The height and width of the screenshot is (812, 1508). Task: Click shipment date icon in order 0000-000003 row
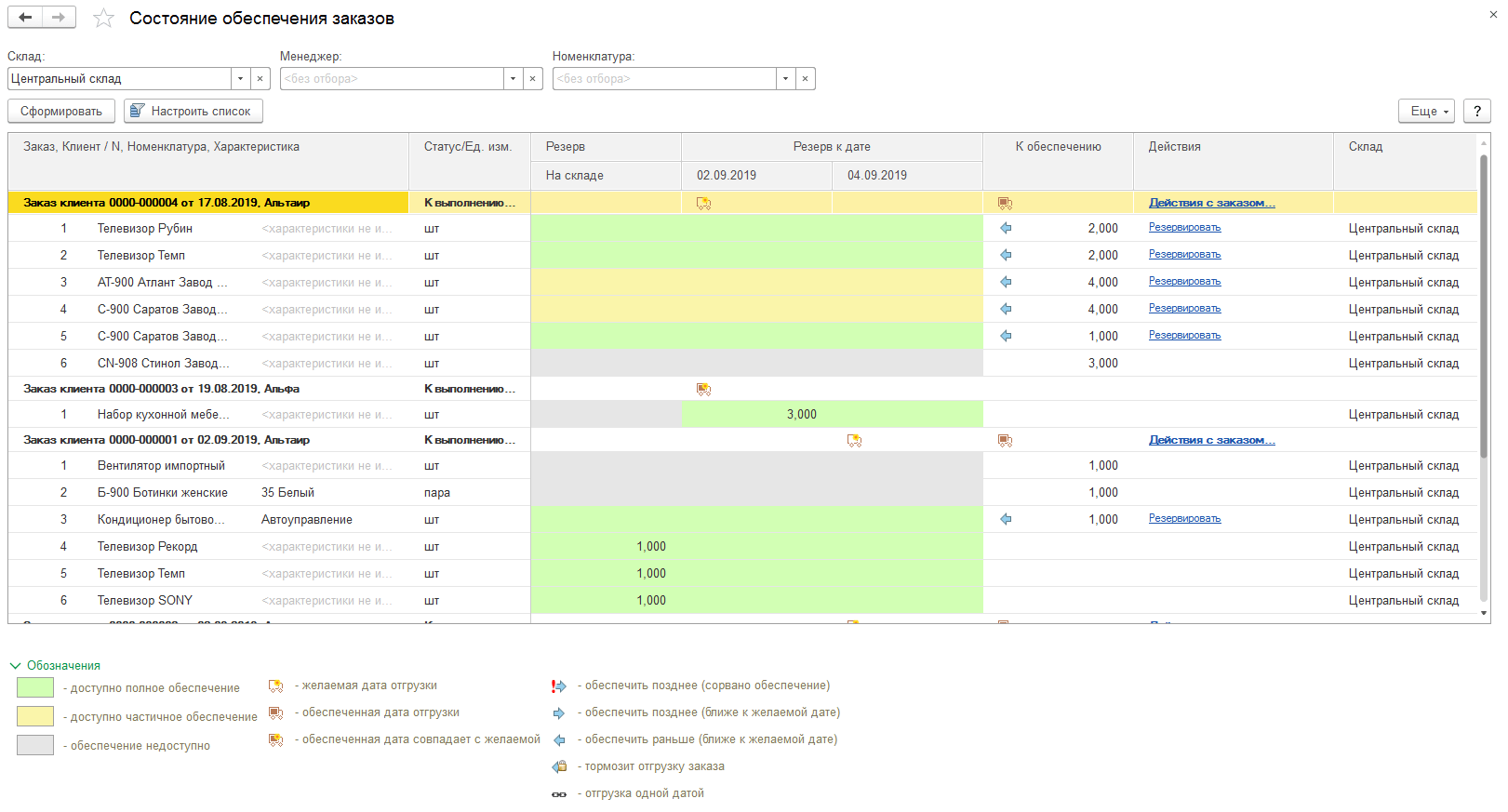coord(703,389)
